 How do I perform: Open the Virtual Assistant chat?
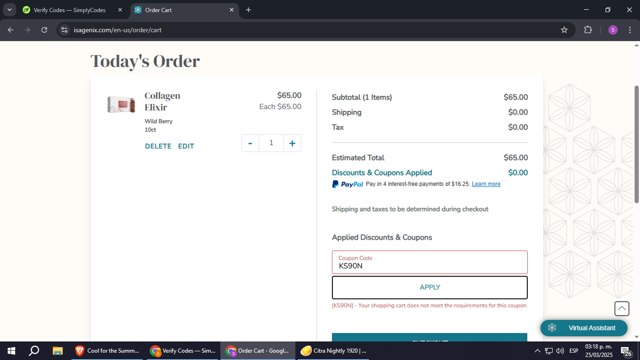pos(584,328)
